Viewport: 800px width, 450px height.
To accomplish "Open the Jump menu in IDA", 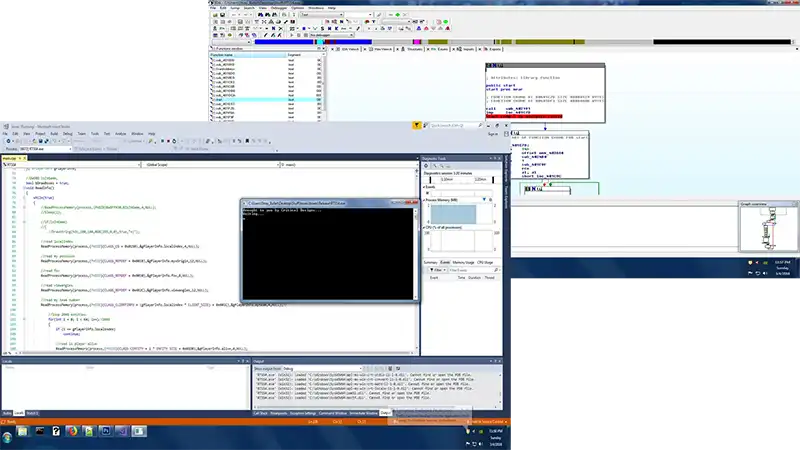I will click(235, 8).
